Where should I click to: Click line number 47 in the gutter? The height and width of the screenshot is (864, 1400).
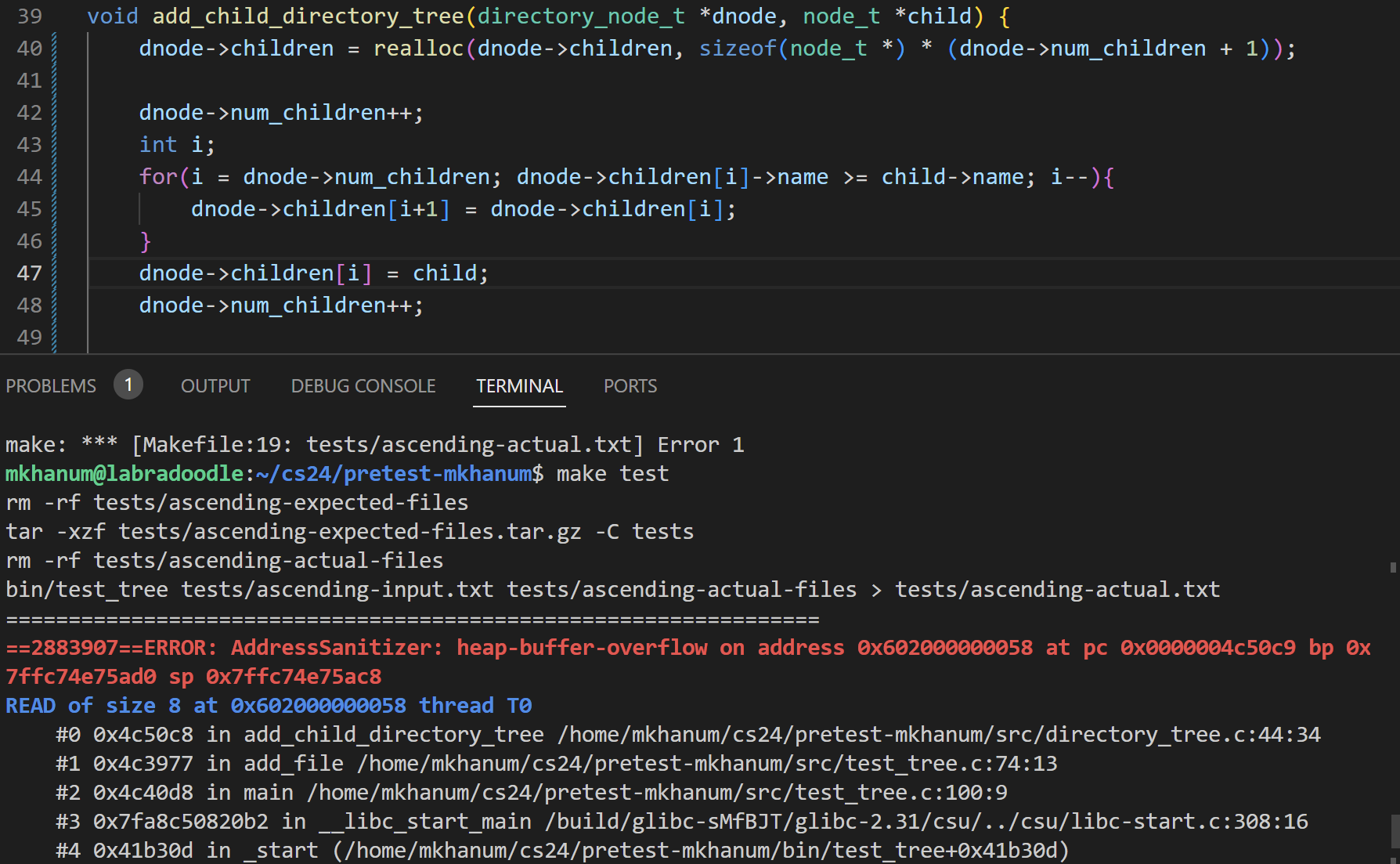(29, 273)
